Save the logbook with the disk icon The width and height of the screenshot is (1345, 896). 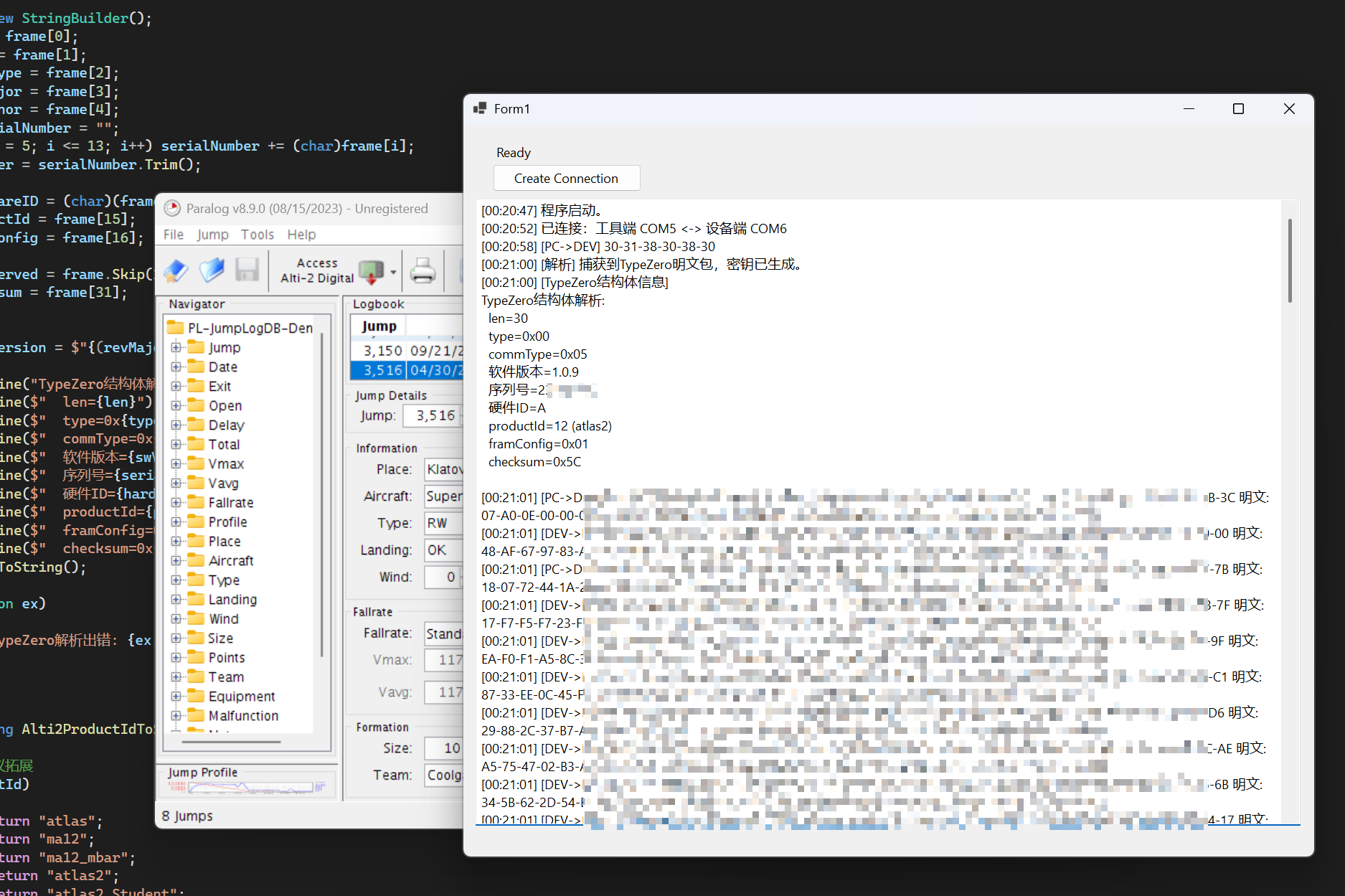[x=247, y=270]
